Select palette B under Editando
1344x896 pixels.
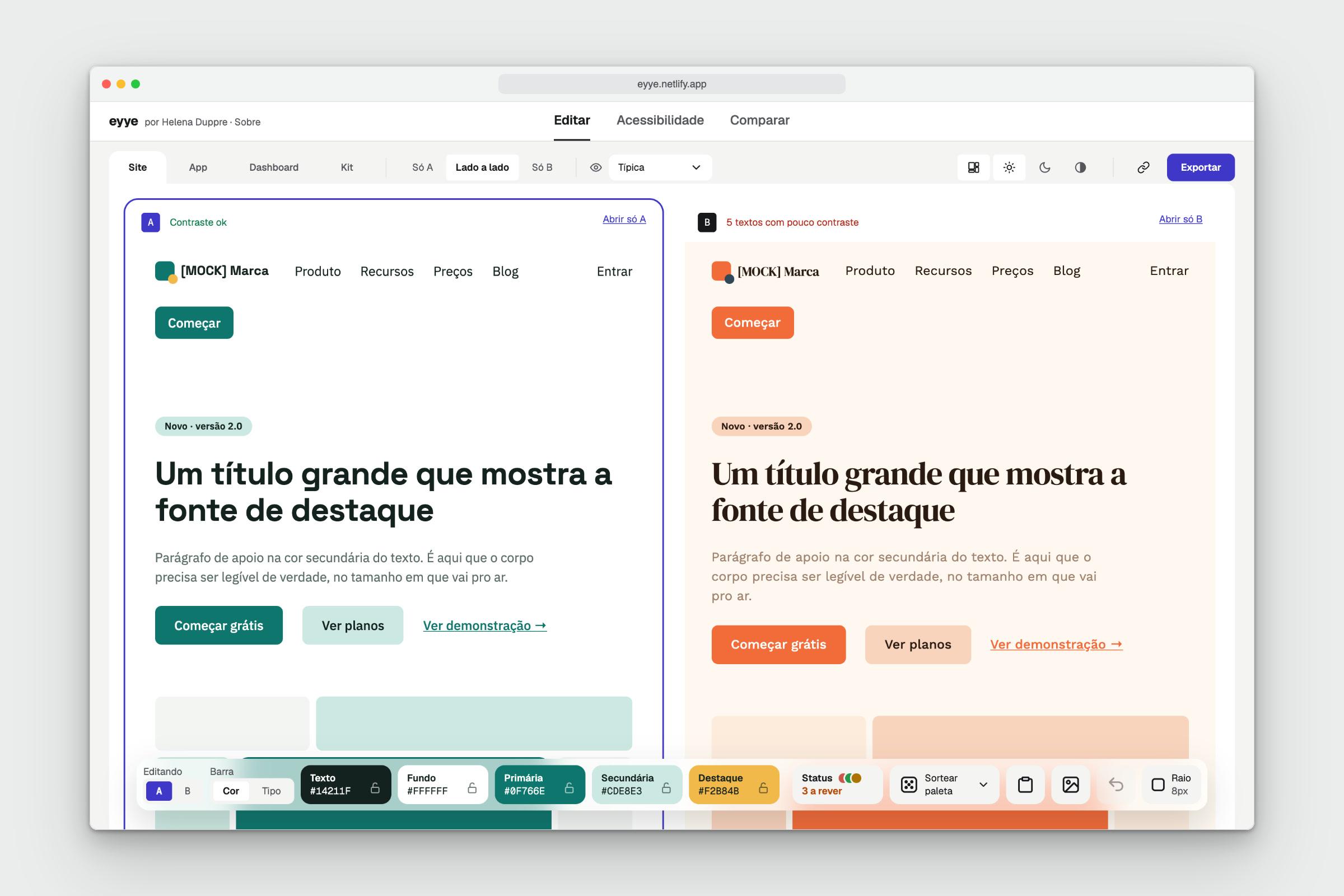coord(188,791)
